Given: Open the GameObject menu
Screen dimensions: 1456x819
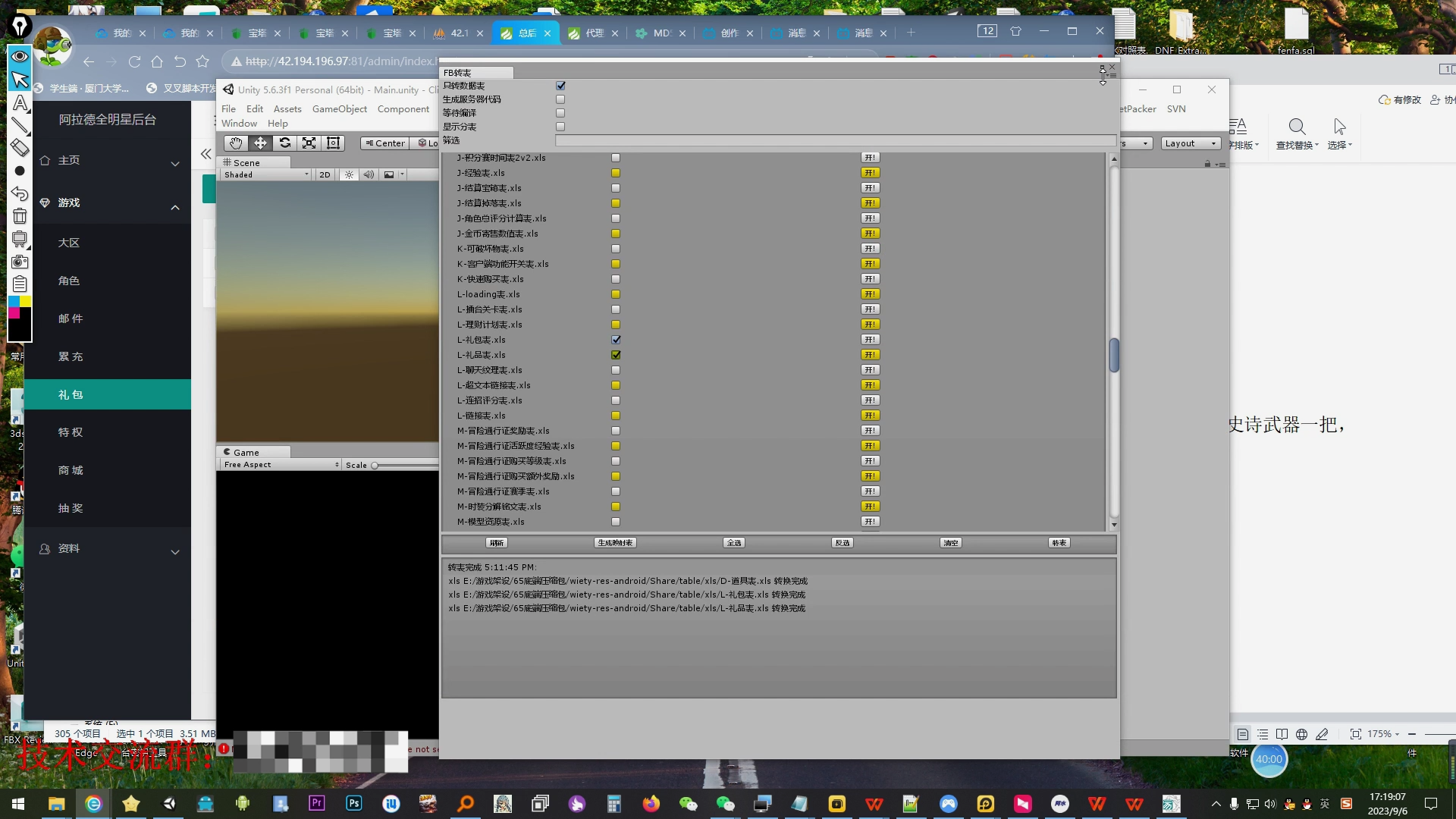Looking at the screenshot, I should pos(339,109).
